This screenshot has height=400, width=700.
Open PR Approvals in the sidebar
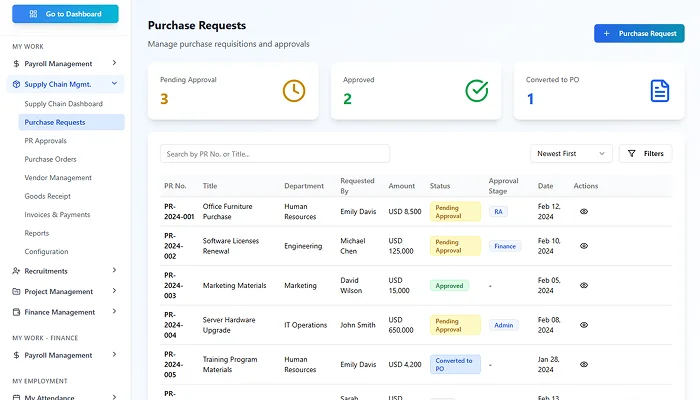[x=44, y=141]
